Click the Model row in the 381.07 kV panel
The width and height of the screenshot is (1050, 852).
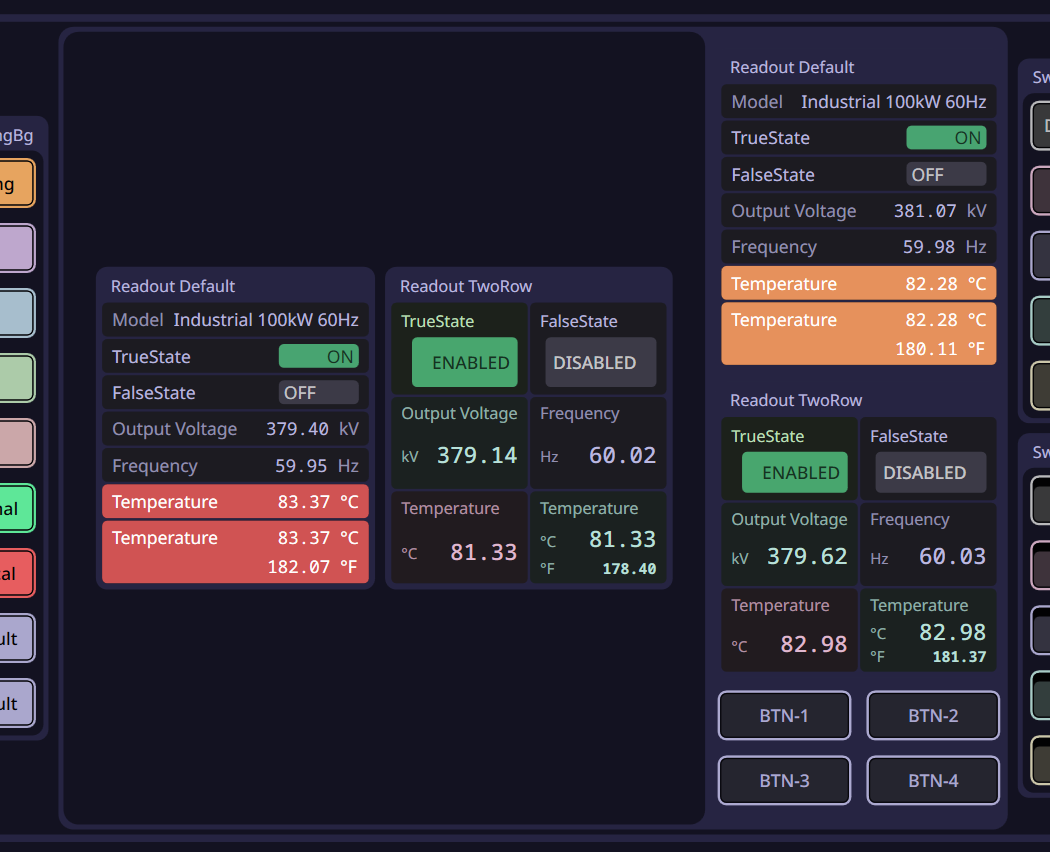point(858,102)
